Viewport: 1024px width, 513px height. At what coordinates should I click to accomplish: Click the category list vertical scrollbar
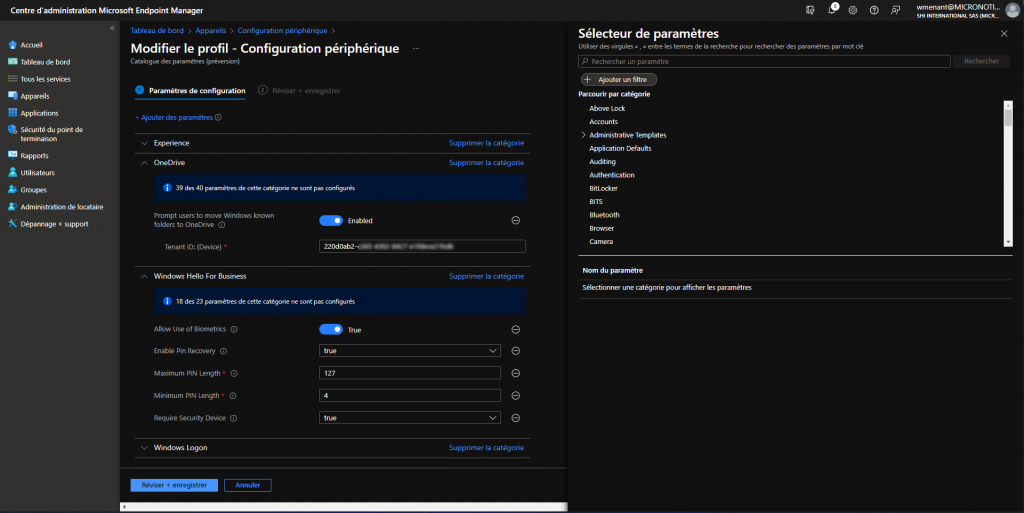tap(1008, 174)
